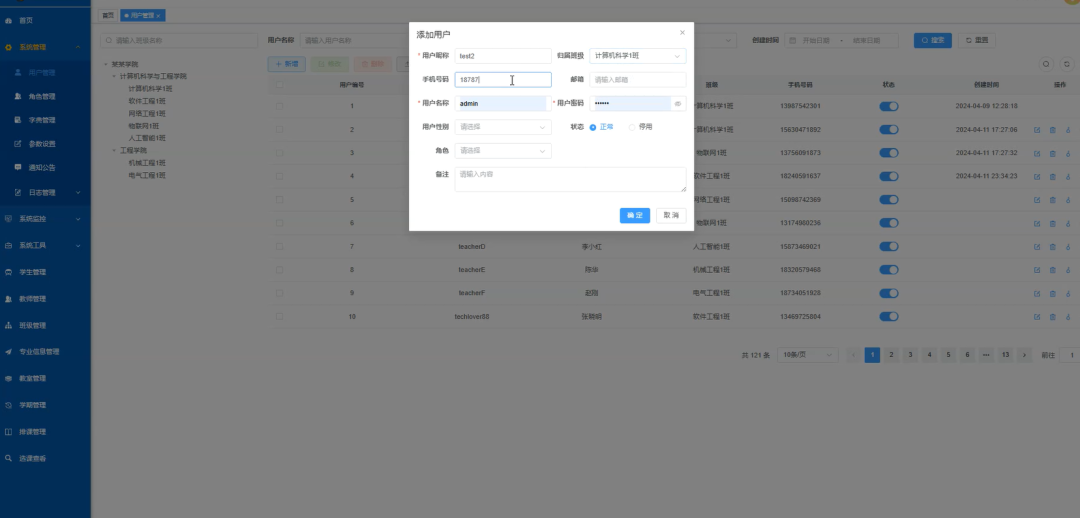Click edit icon for row with phone 15630471892

[x=1037, y=130]
